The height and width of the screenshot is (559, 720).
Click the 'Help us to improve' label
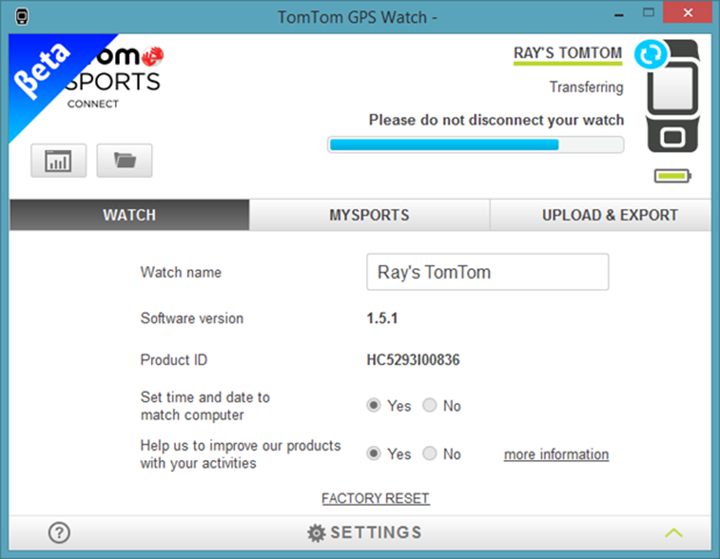pos(241,454)
